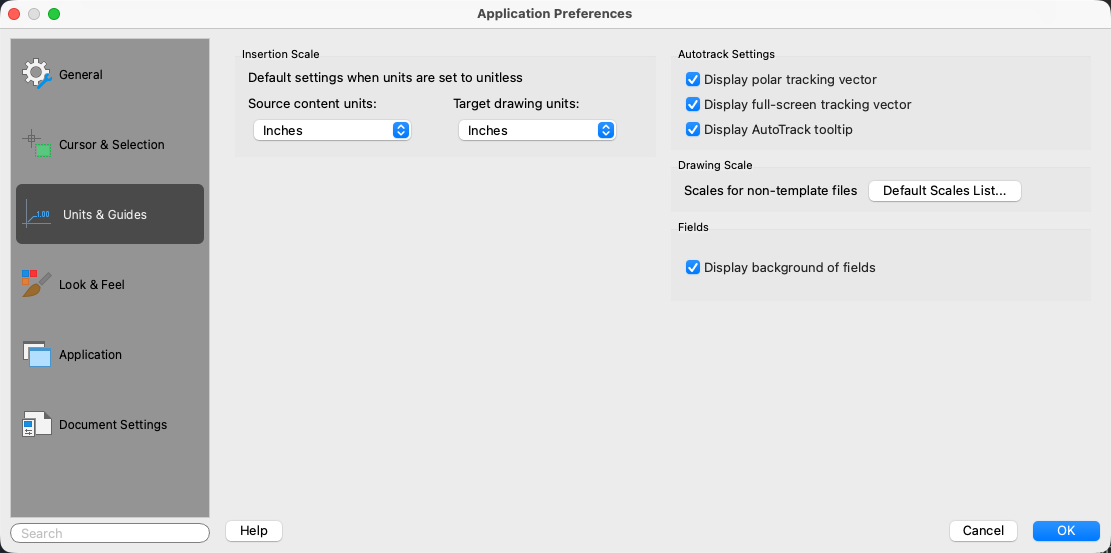Select the Document Settings section
The height and width of the screenshot is (553, 1111).
click(113, 425)
